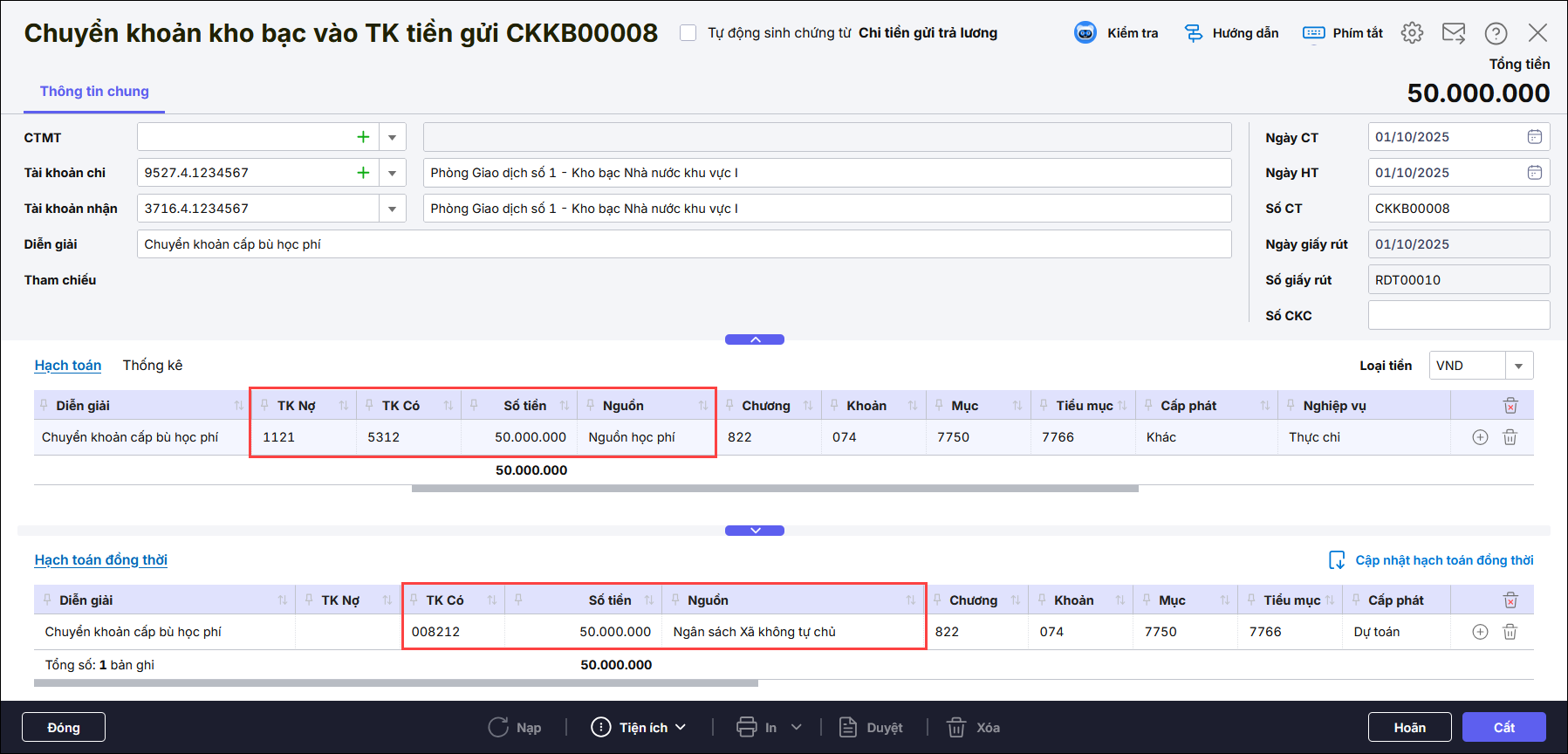Save with the Cất button
1568x754 pixels.
[x=1504, y=727]
